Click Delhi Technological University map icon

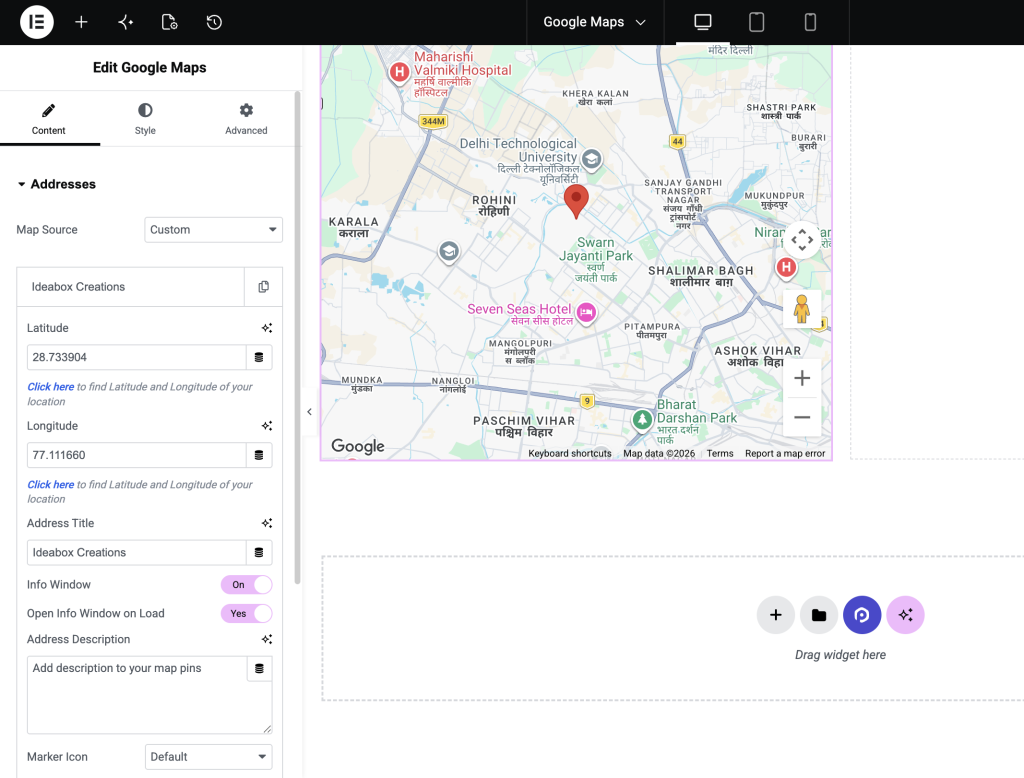point(592,159)
